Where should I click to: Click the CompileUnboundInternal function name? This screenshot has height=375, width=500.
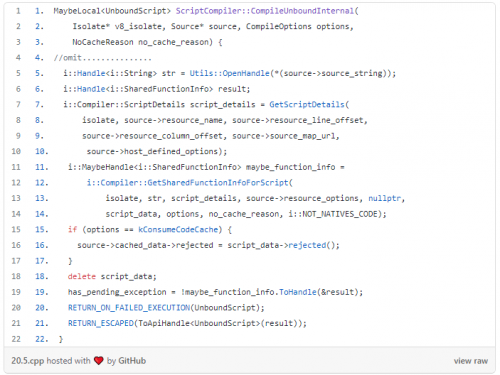pos(302,11)
